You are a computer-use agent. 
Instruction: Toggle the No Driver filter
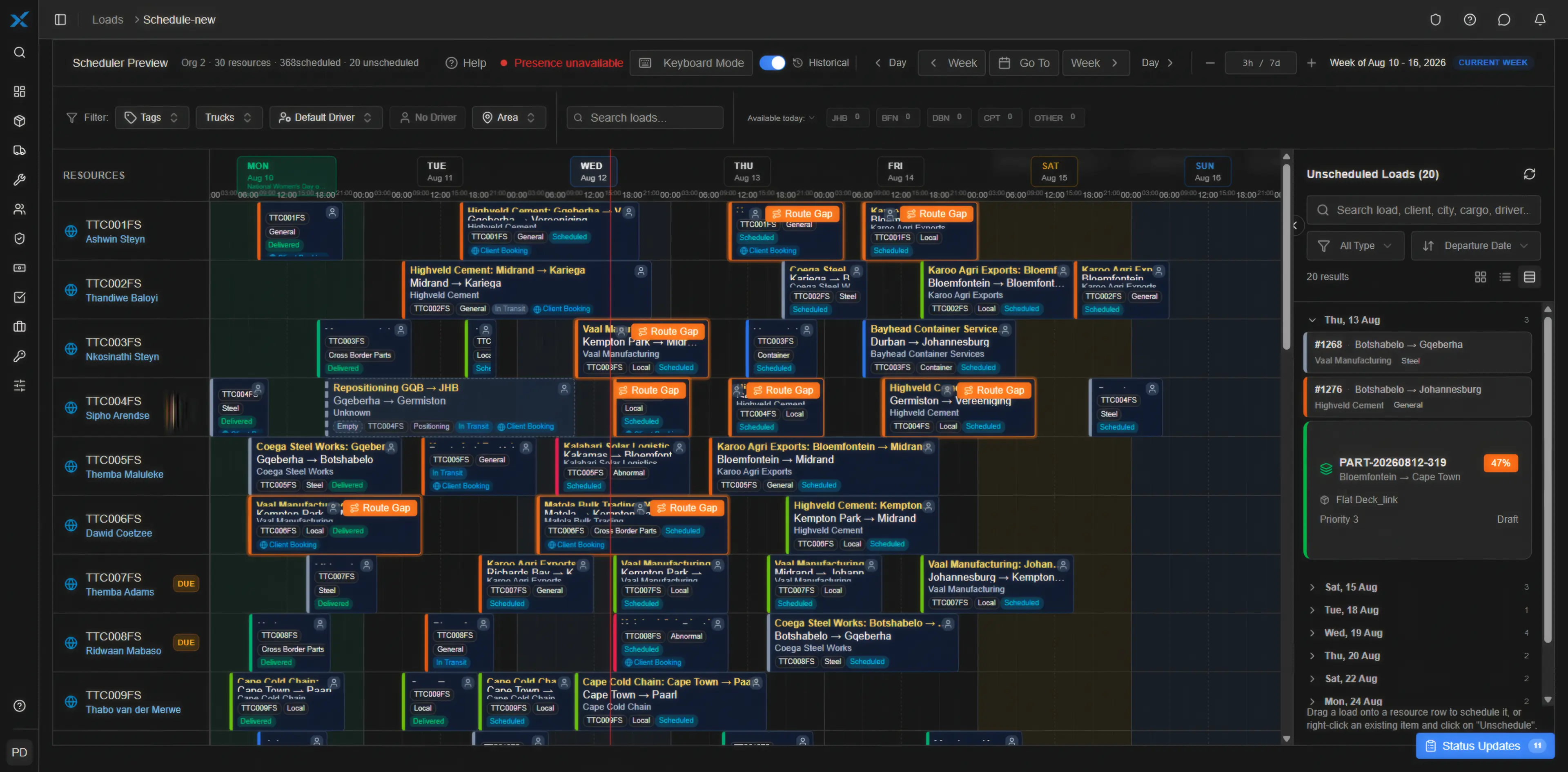click(x=427, y=118)
